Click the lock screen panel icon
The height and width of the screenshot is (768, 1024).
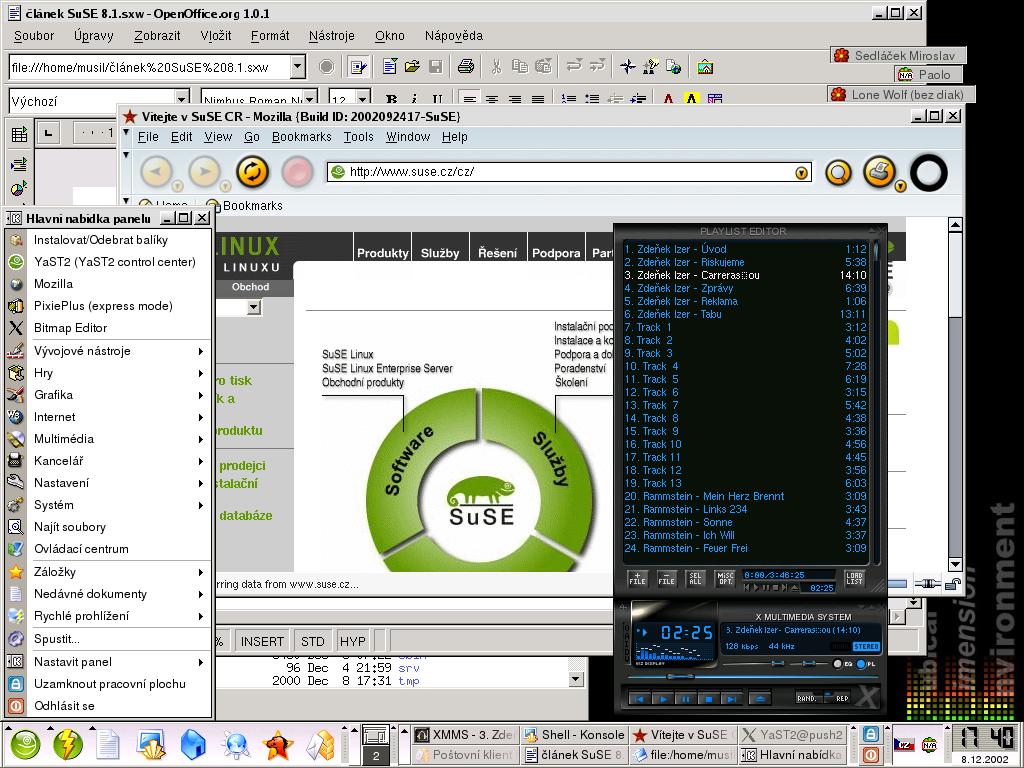coord(871,734)
